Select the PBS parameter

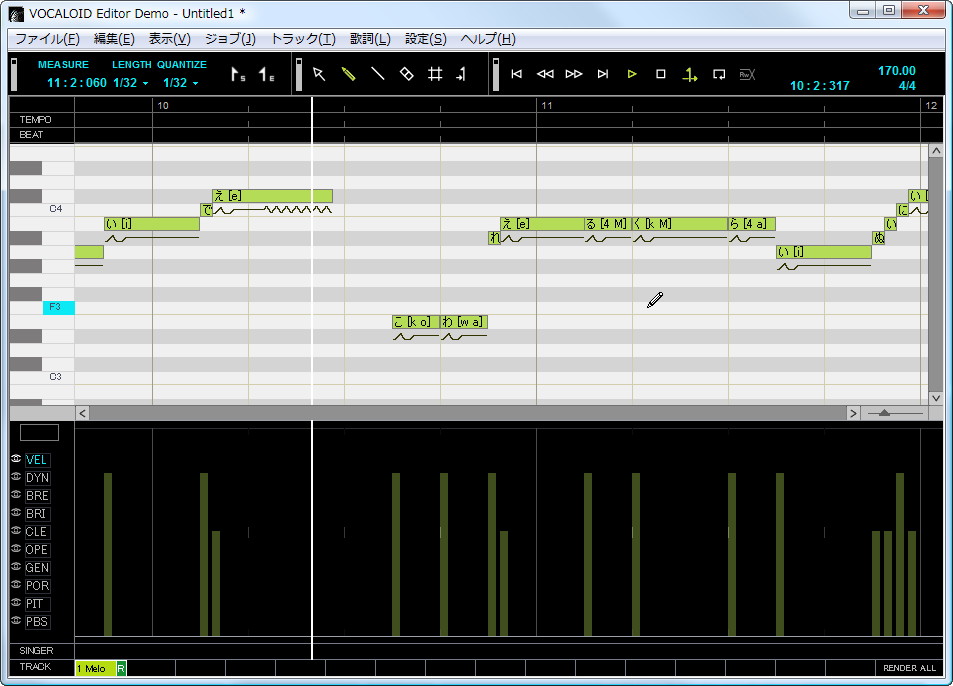tap(37, 622)
